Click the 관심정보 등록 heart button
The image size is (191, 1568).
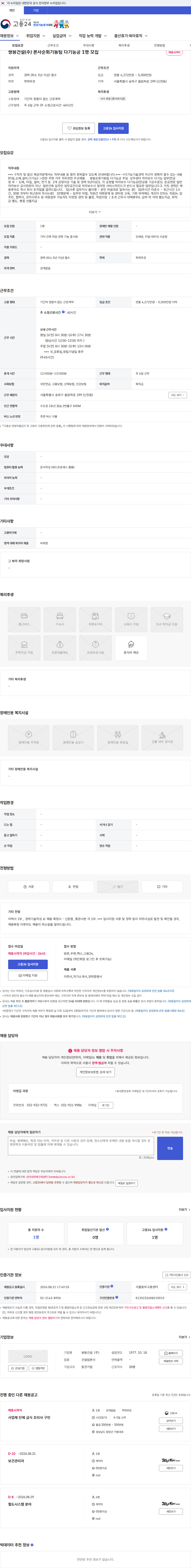[78, 129]
